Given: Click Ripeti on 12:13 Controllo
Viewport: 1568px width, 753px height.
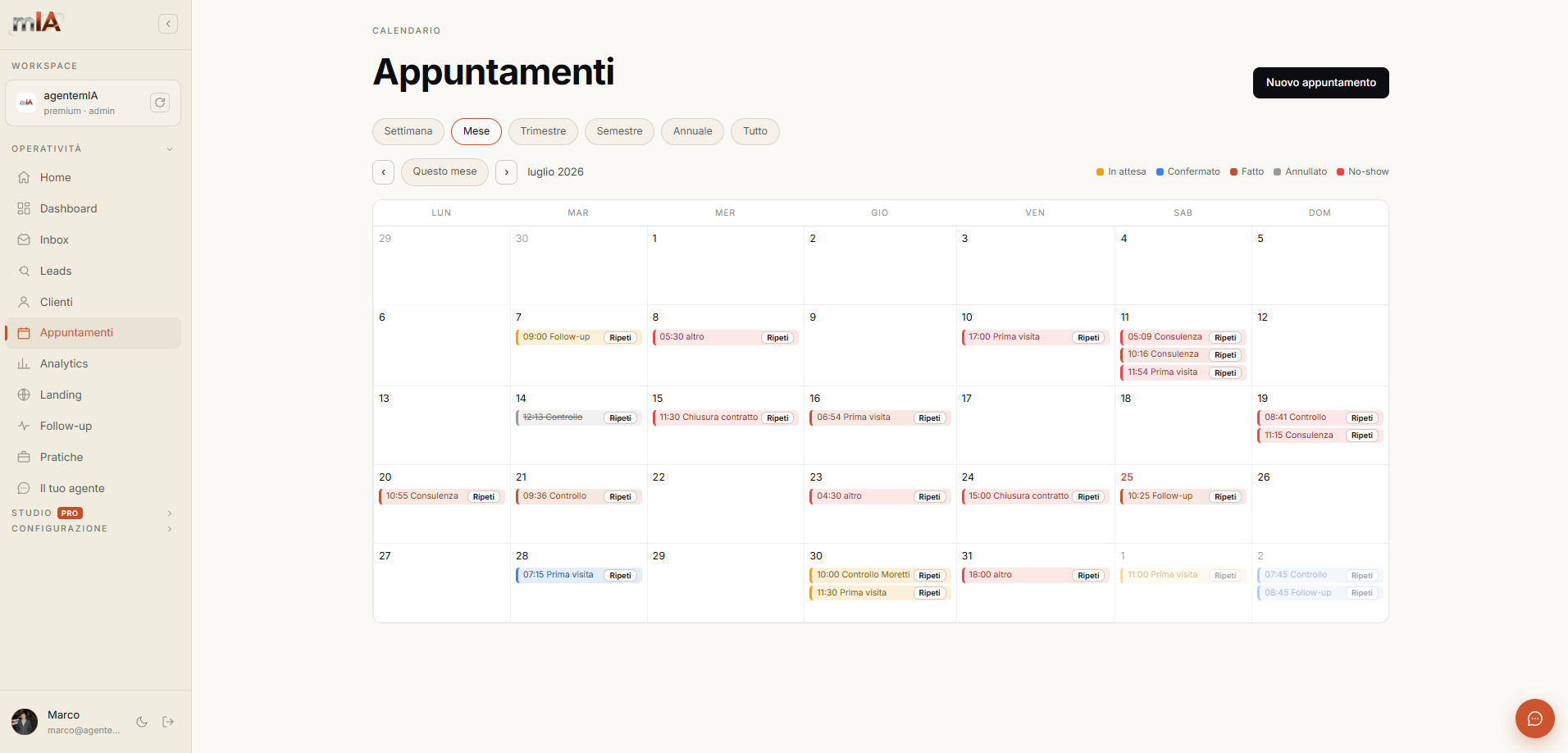Looking at the screenshot, I should pos(621,418).
